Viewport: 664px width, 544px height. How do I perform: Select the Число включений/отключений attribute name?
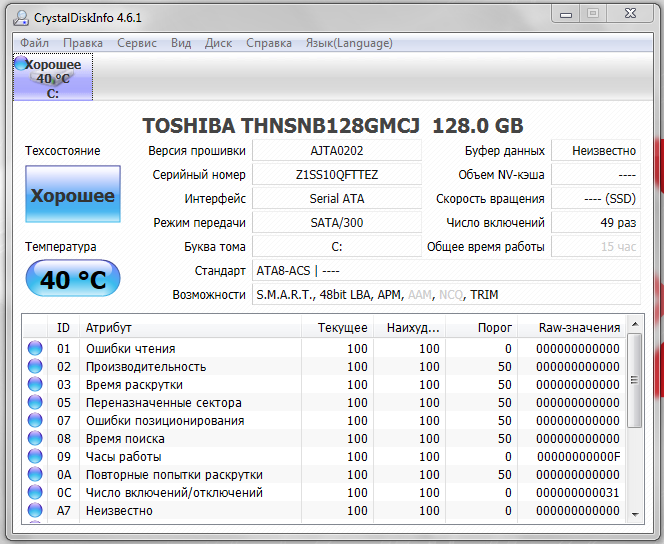[x=174, y=492]
